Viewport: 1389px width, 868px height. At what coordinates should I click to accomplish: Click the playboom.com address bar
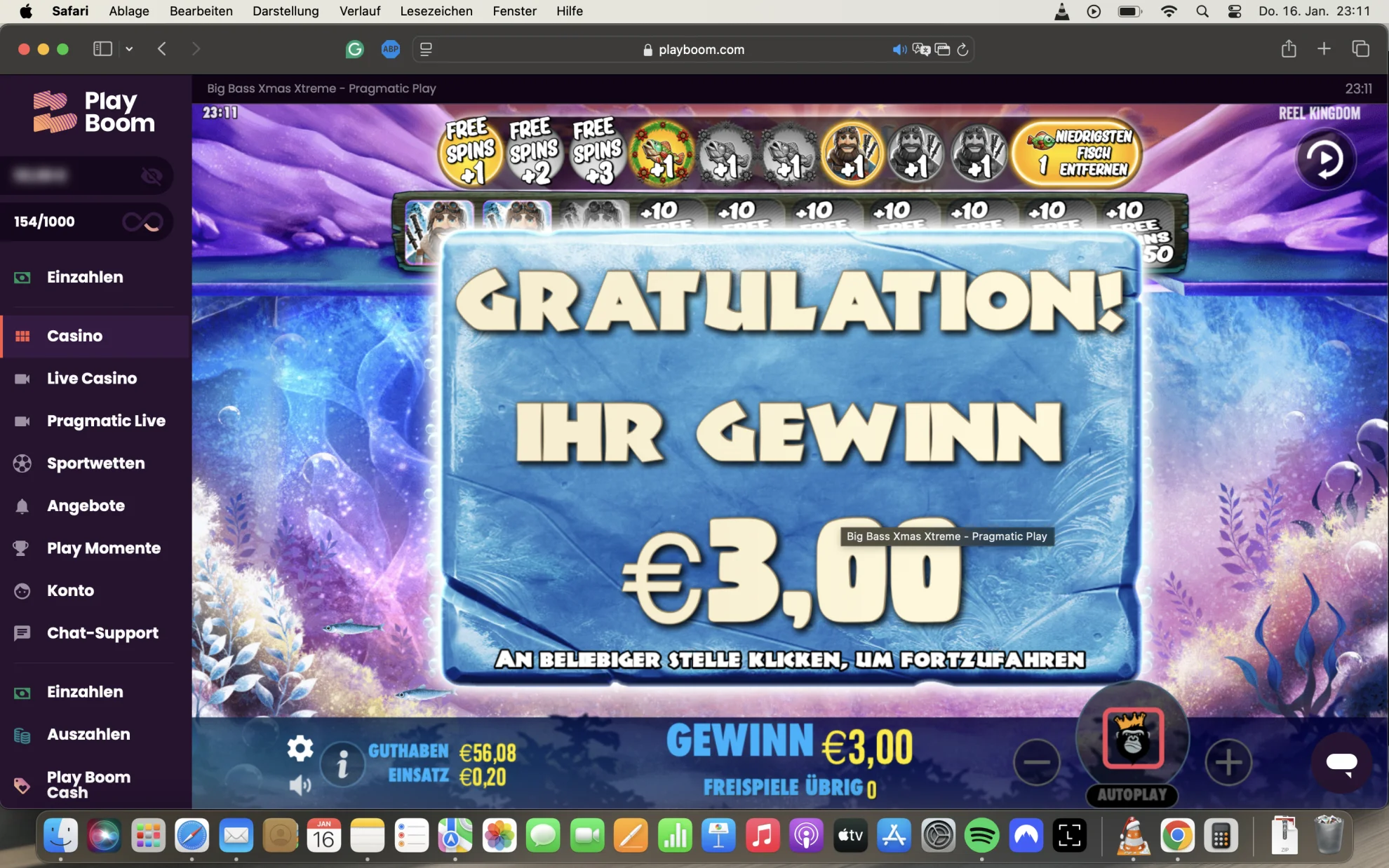pyautogui.click(x=693, y=50)
